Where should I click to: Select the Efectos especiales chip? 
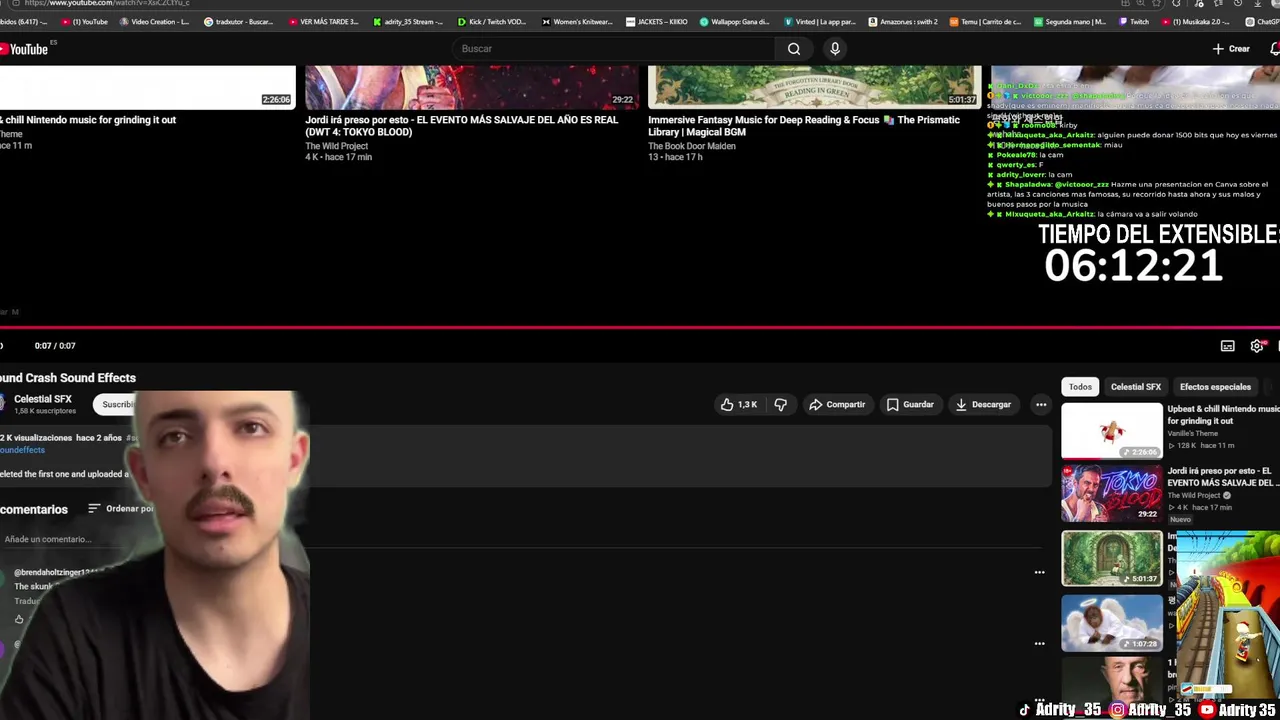[x=1215, y=387]
